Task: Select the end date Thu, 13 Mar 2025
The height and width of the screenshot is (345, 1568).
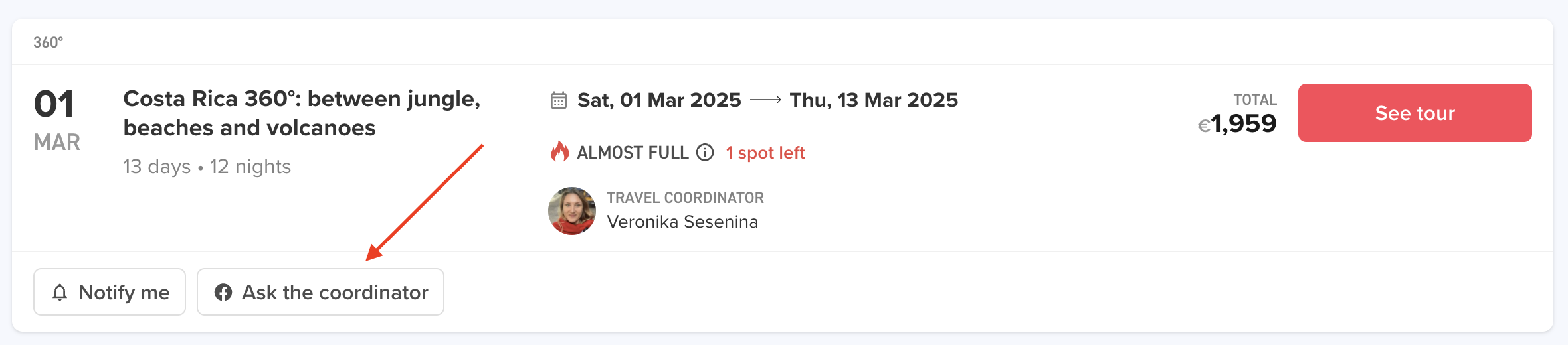Action: [x=874, y=100]
